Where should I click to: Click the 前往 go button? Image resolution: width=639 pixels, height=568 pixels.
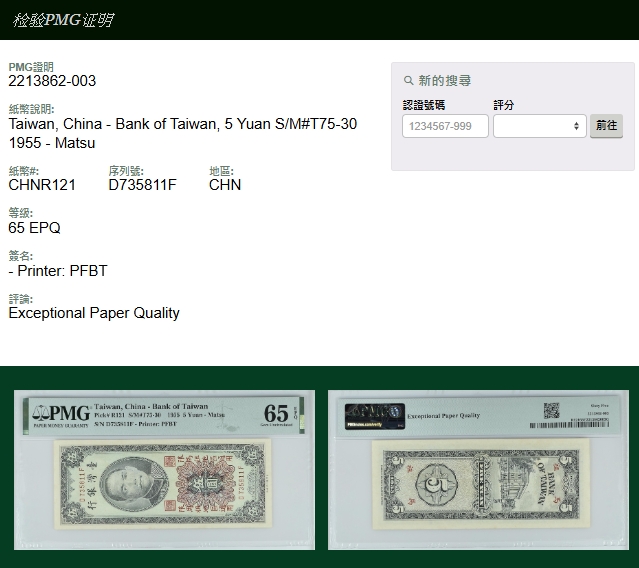tap(606, 126)
